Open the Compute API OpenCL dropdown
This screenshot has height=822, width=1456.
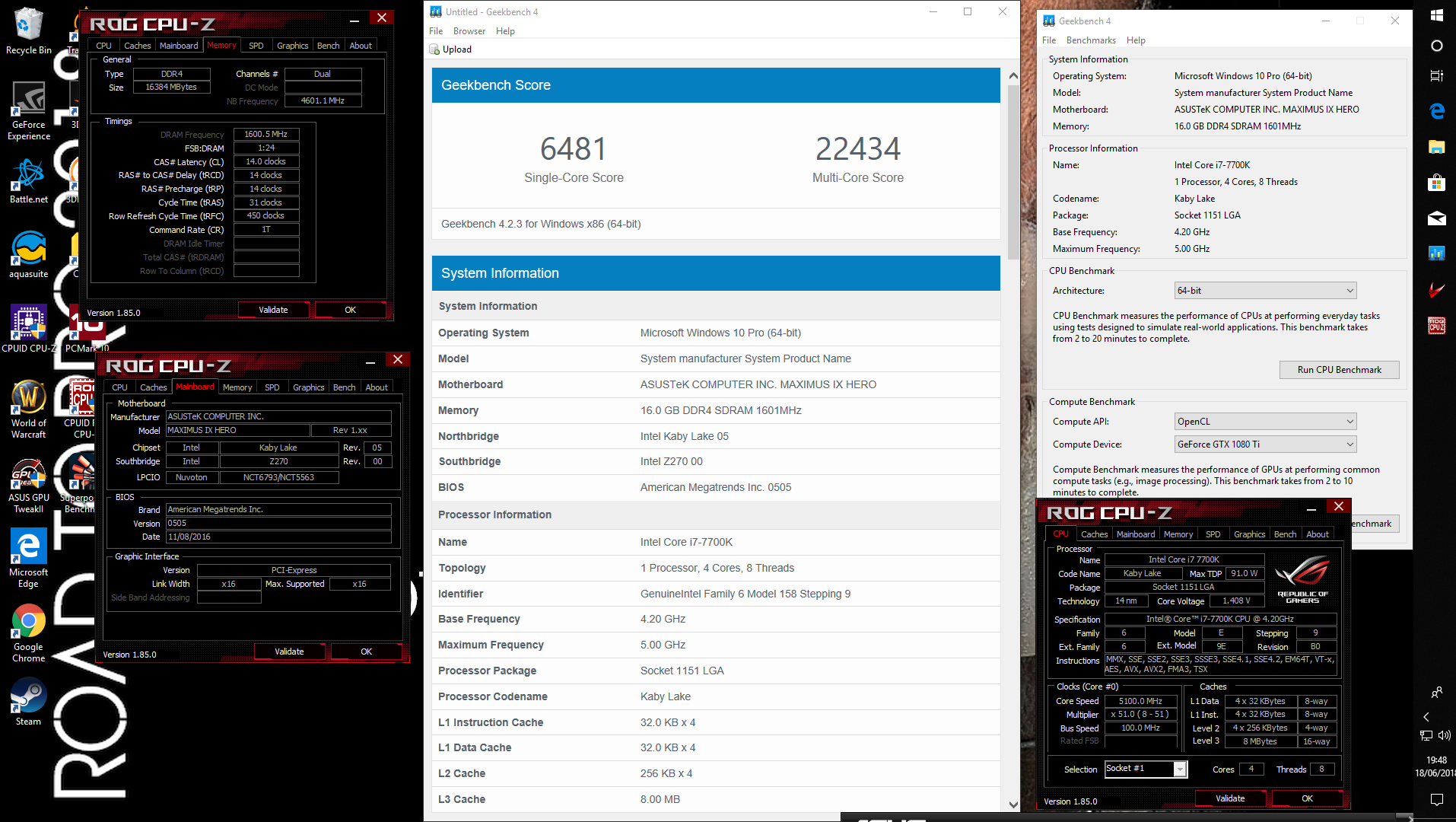[x=1265, y=422]
